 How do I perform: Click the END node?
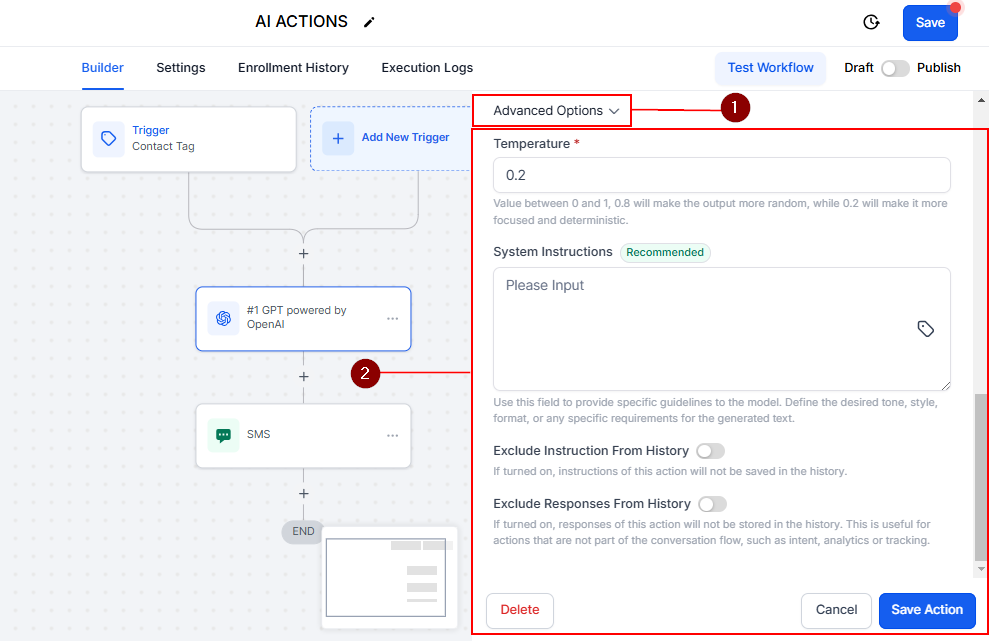pos(303,531)
